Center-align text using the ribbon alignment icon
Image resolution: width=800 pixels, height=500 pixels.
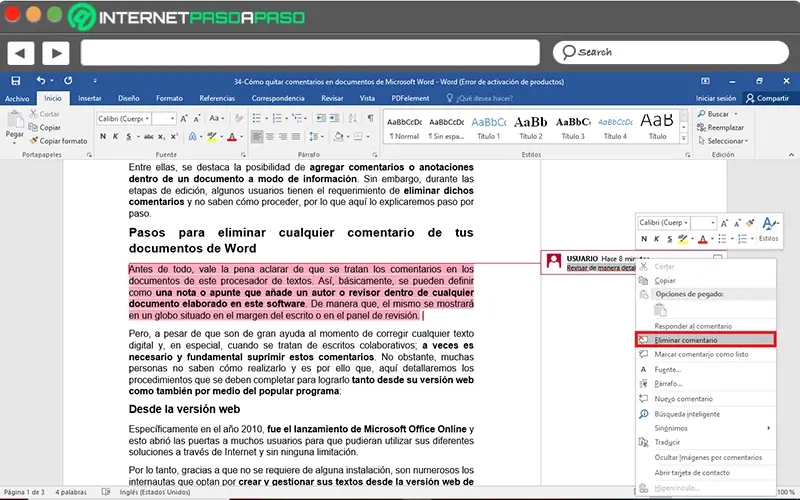coord(271,136)
